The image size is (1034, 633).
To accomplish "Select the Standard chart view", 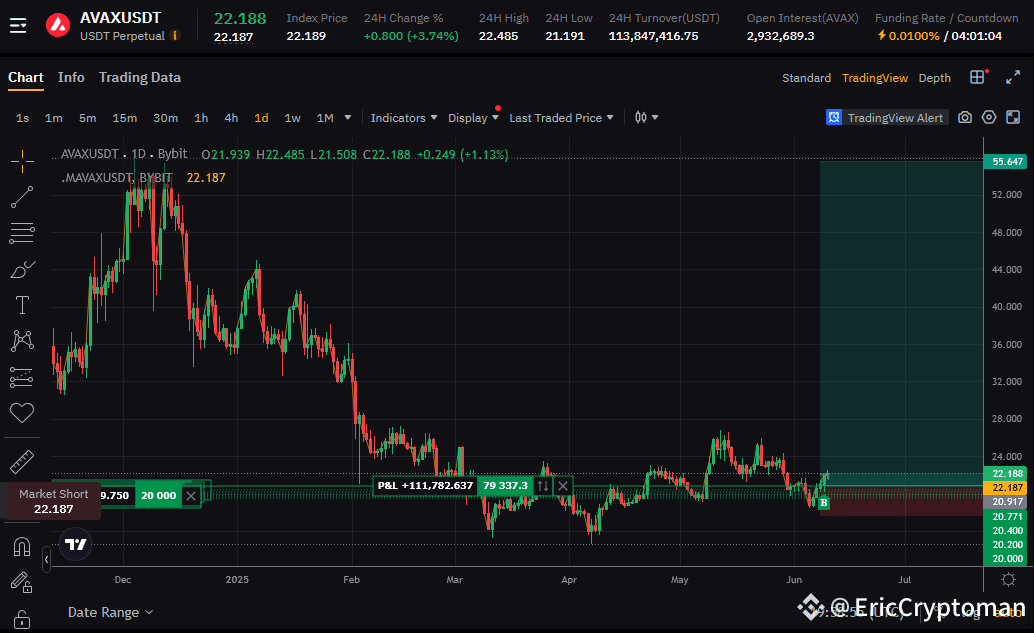I will coord(806,78).
